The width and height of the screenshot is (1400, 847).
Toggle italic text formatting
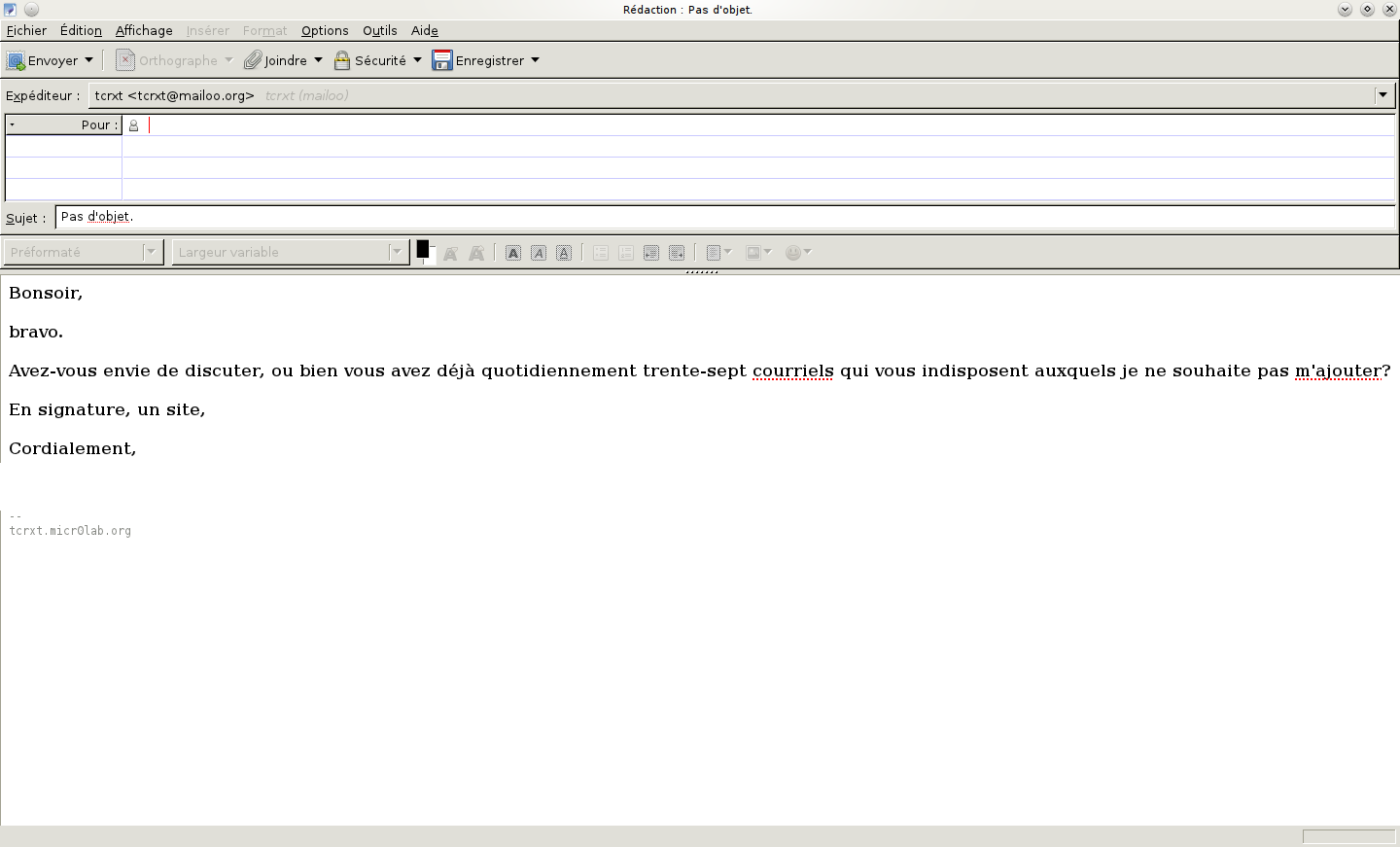[539, 253]
